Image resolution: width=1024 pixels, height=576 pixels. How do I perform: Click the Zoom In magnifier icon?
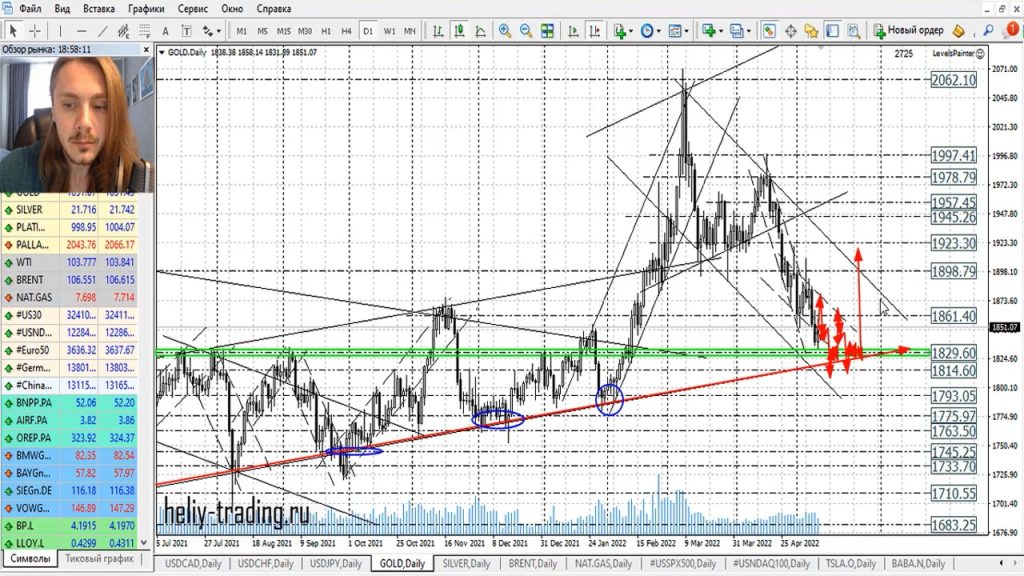pos(505,31)
